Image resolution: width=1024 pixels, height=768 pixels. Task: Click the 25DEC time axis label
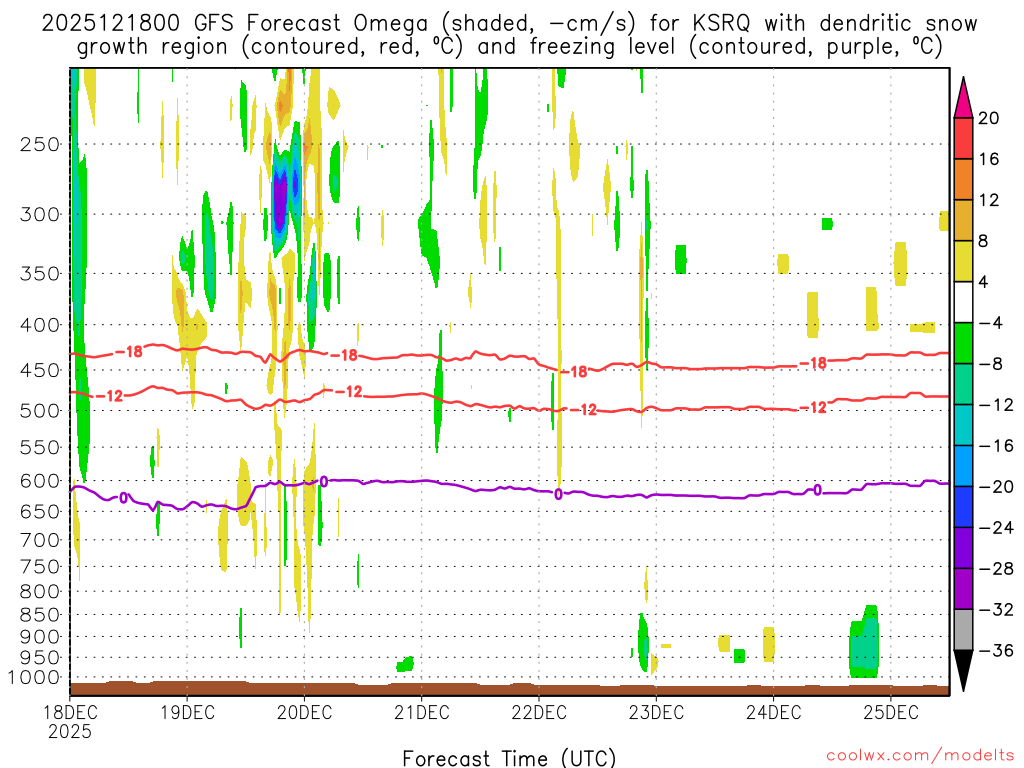pyautogui.click(x=891, y=712)
